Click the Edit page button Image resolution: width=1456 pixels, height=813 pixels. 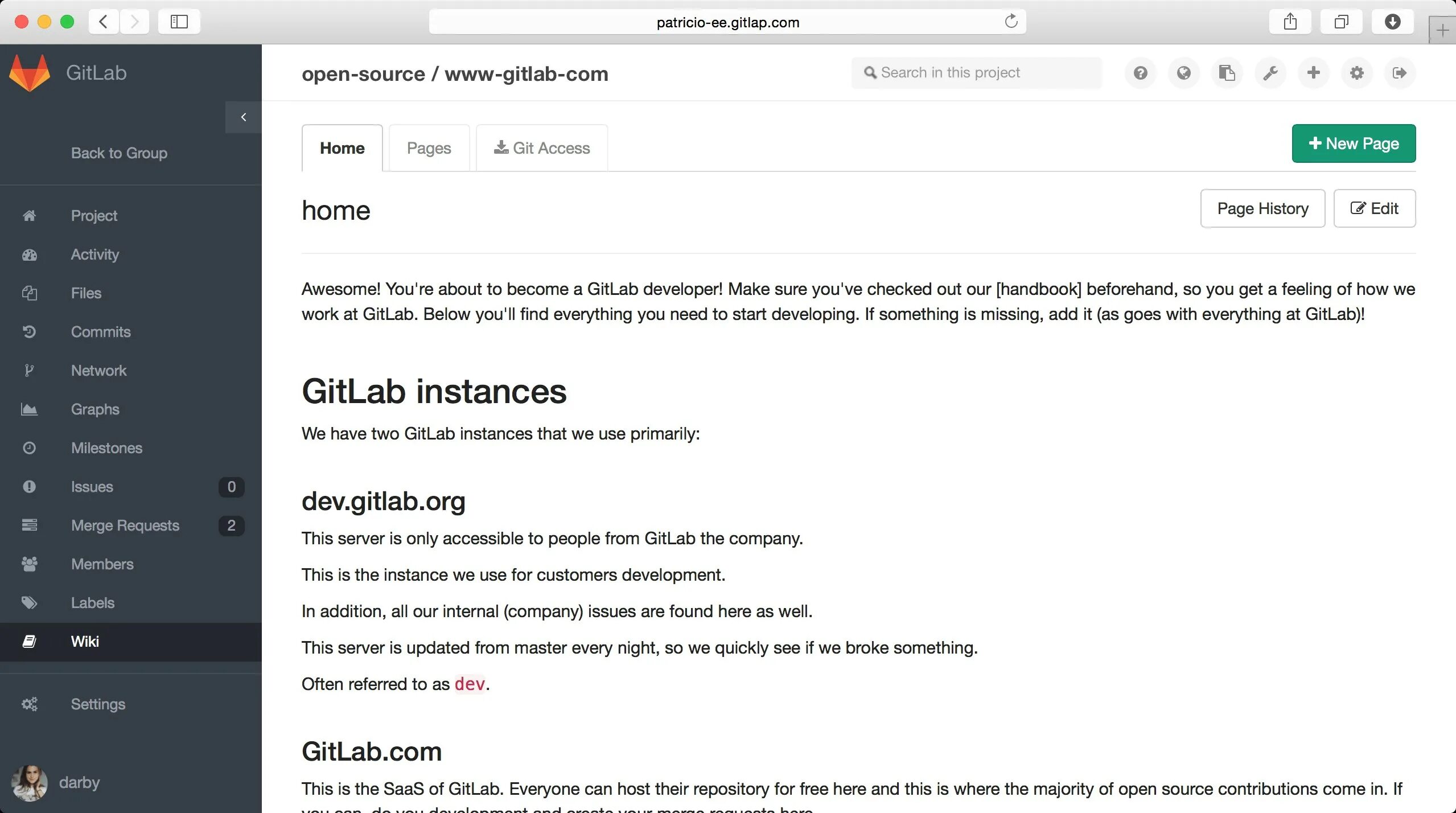point(1374,208)
